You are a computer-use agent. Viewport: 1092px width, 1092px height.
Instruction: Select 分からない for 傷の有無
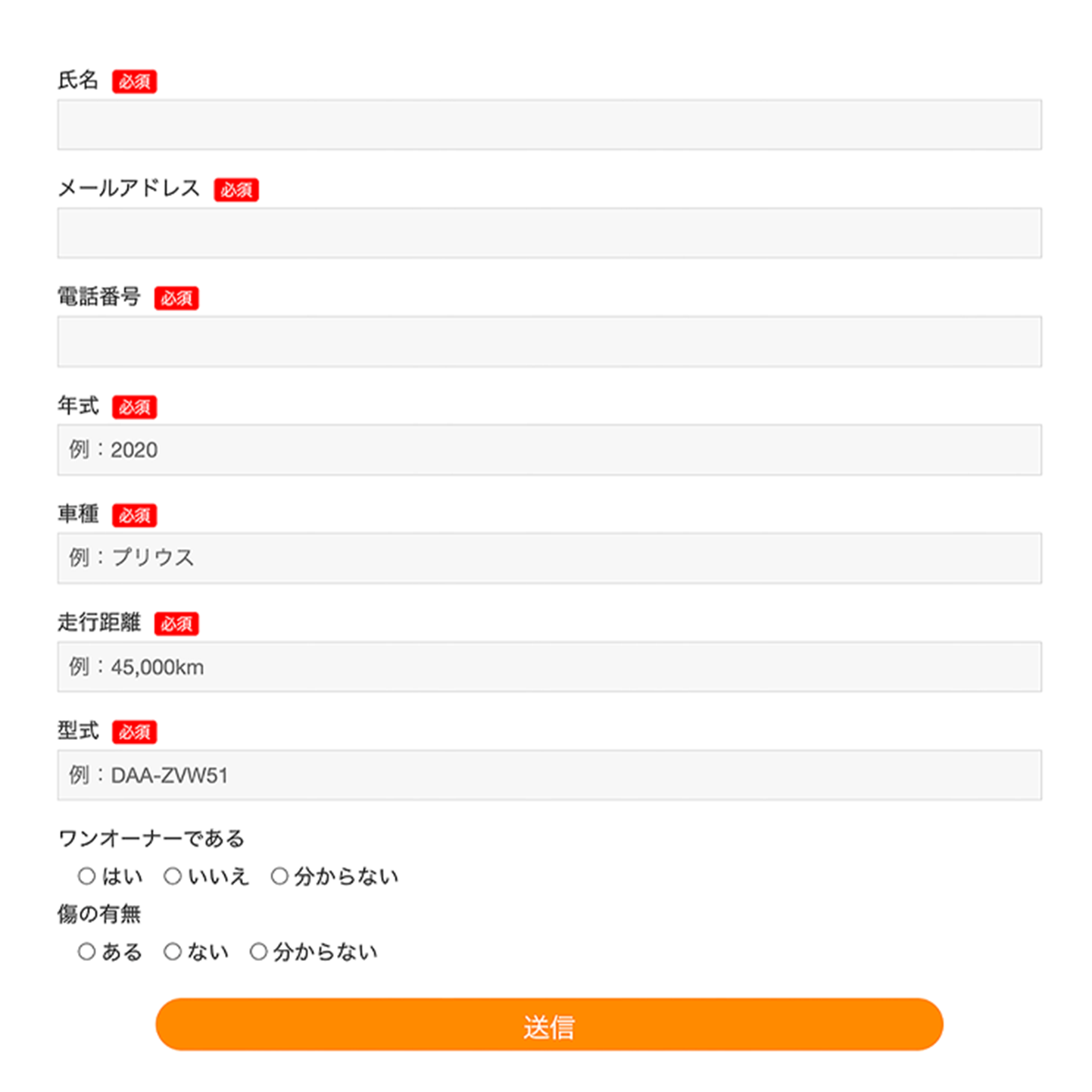[258, 951]
